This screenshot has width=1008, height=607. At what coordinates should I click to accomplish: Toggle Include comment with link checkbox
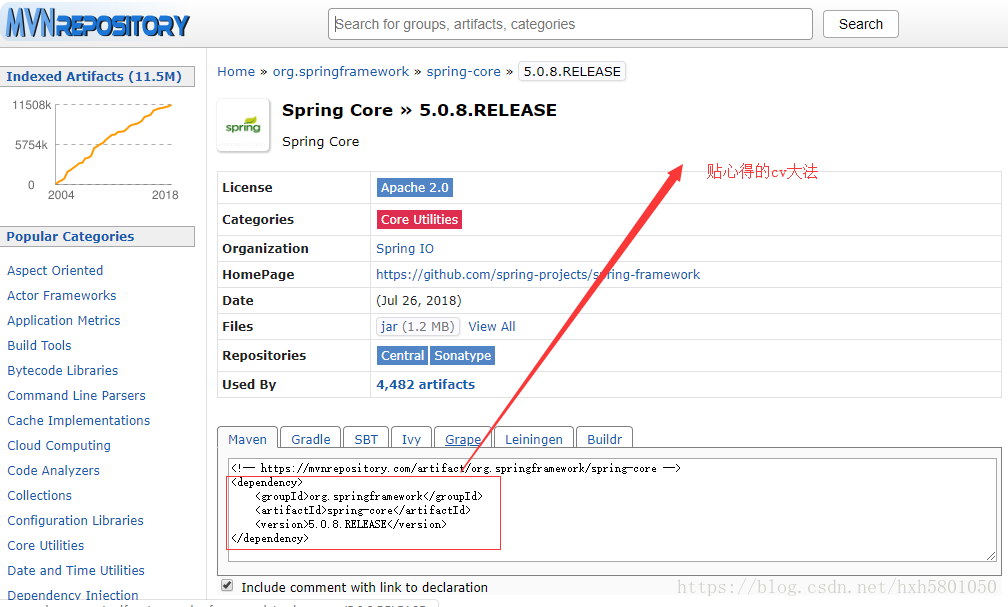pyautogui.click(x=227, y=585)
